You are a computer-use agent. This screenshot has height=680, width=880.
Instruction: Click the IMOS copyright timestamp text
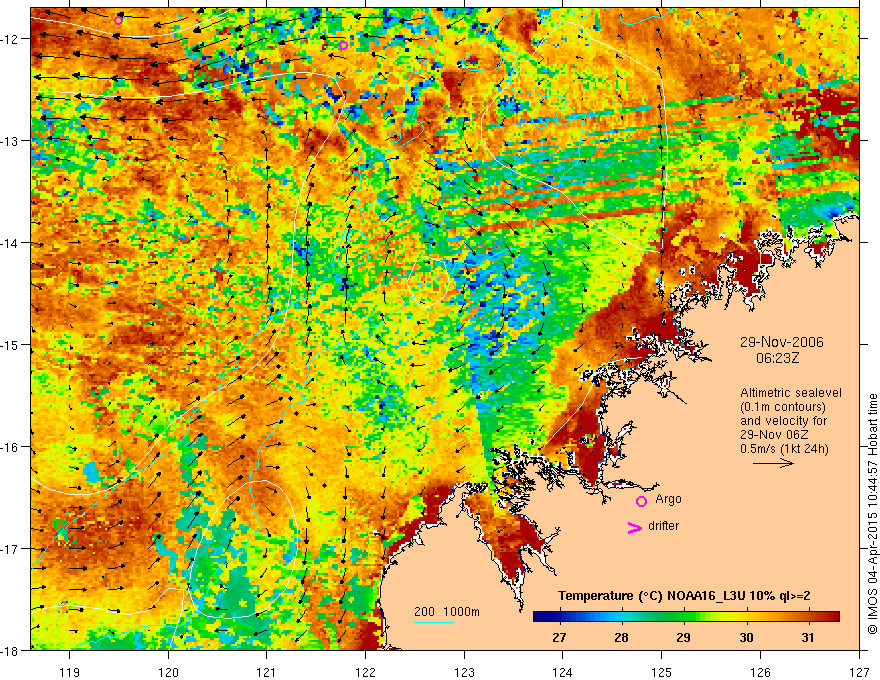click(x=873, y=514)
